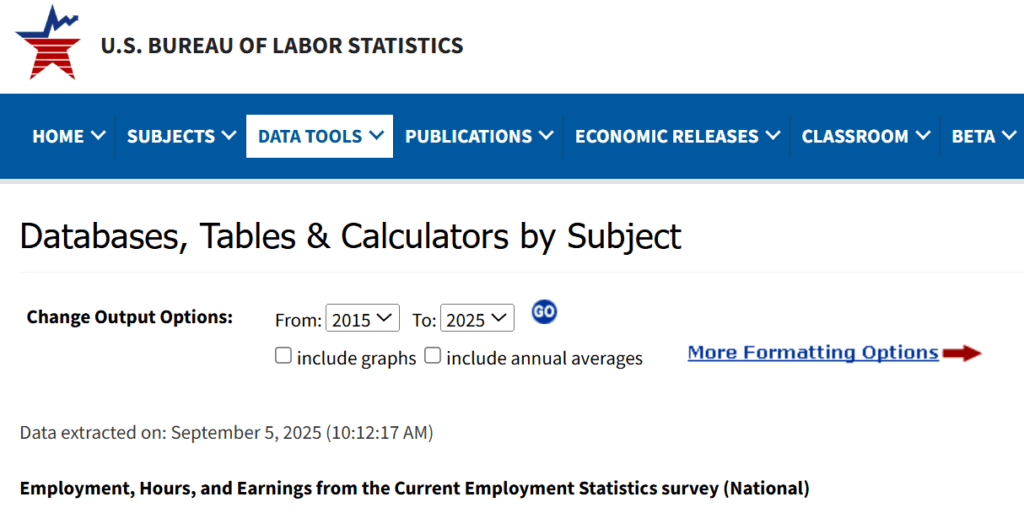Click U.S. Bureau of Labor Statistics title

(282, 45)
